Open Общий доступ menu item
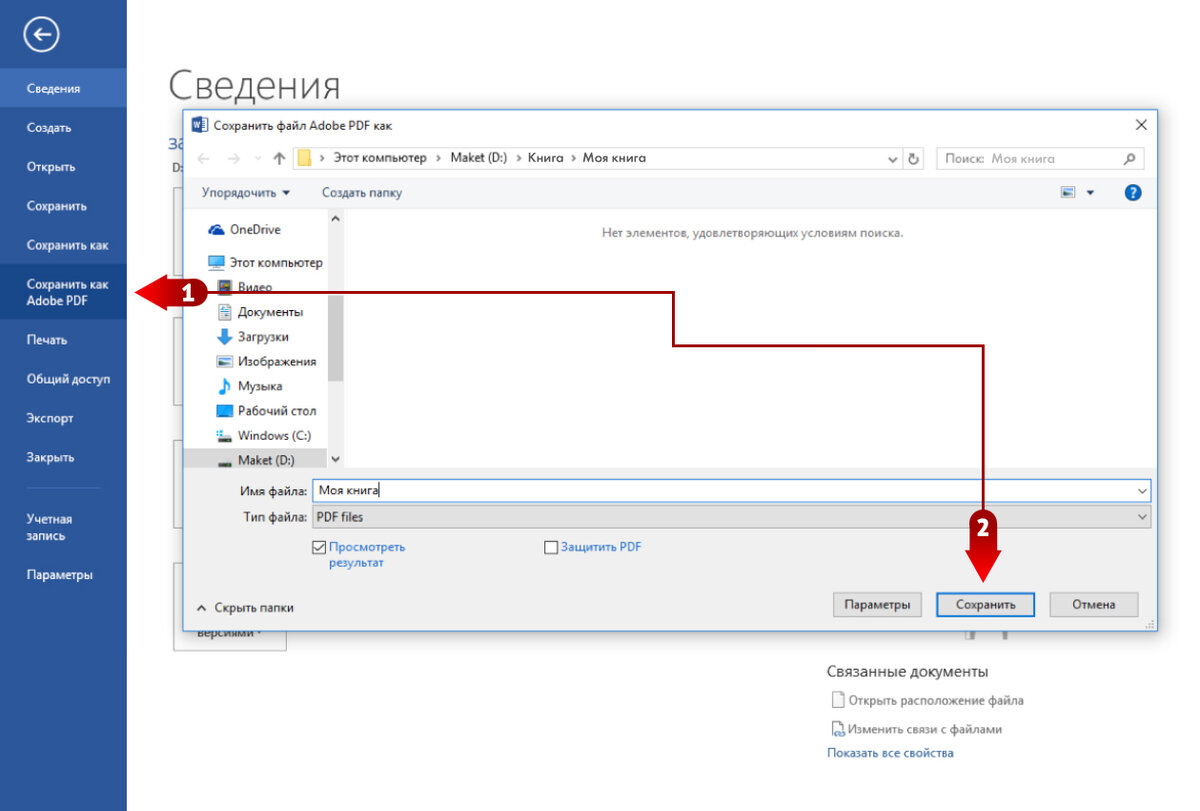Screen dimensions: 1200x811 (63, 379)
